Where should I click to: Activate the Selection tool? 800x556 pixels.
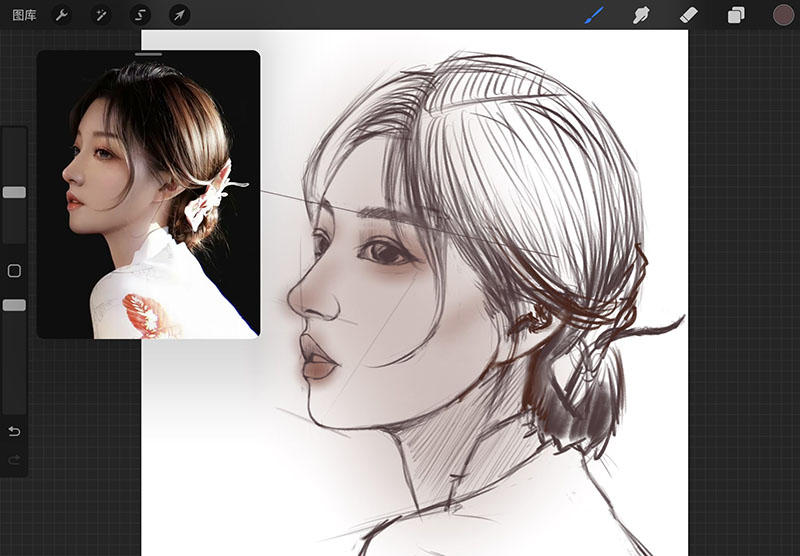tap(140, 15)
